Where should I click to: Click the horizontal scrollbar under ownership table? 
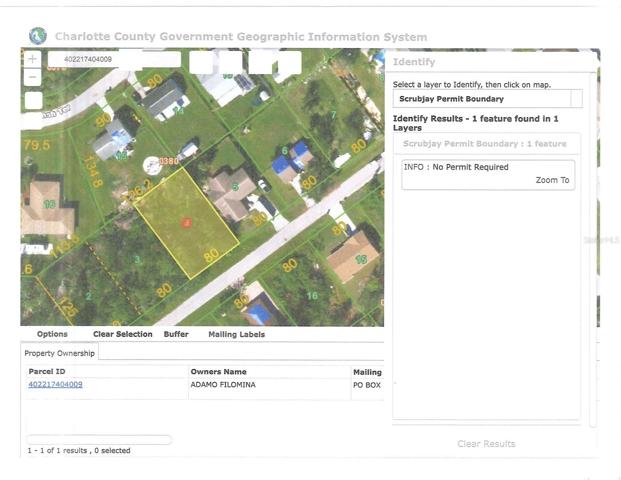[x=99, y=439]
